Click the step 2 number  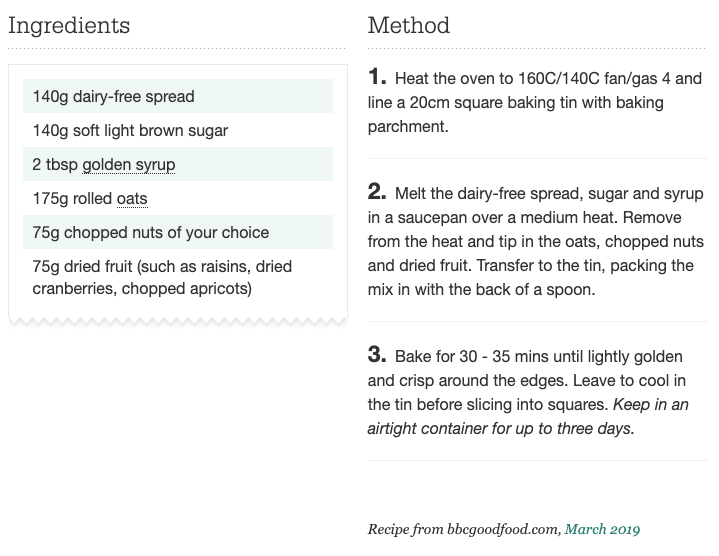tap(377, 192)
